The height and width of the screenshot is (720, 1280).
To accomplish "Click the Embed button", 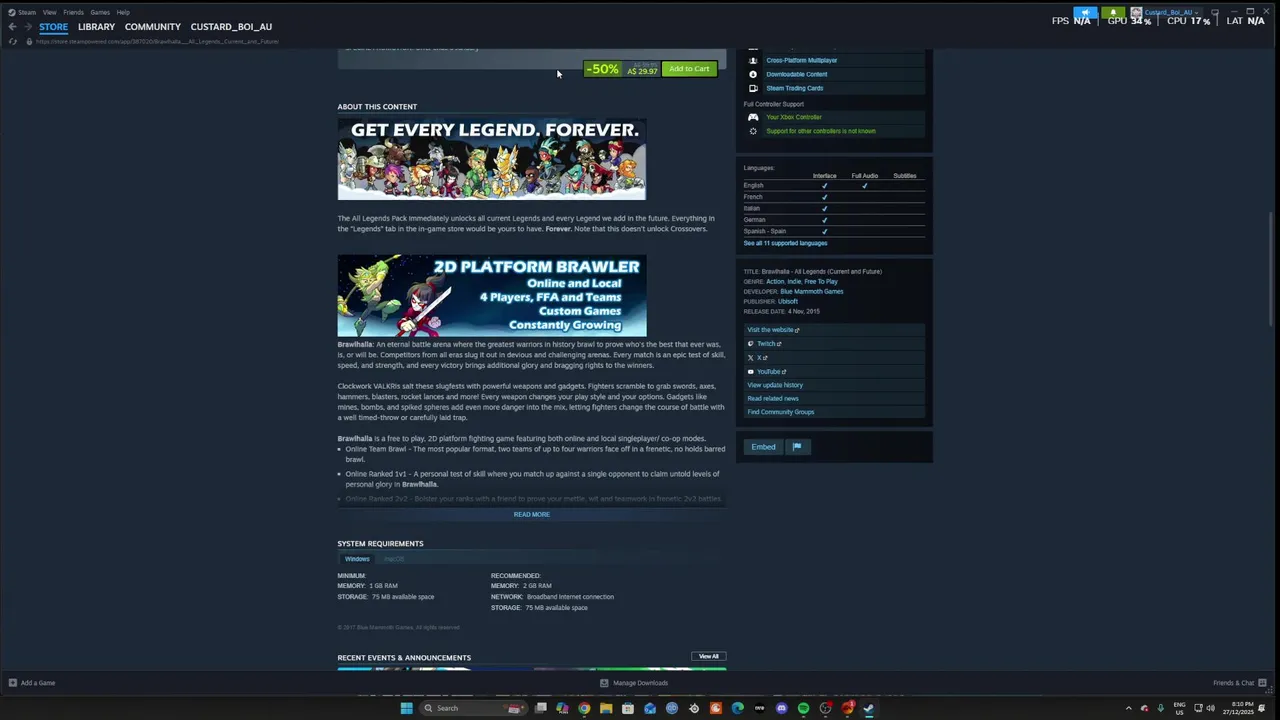I will coord(763,447).
